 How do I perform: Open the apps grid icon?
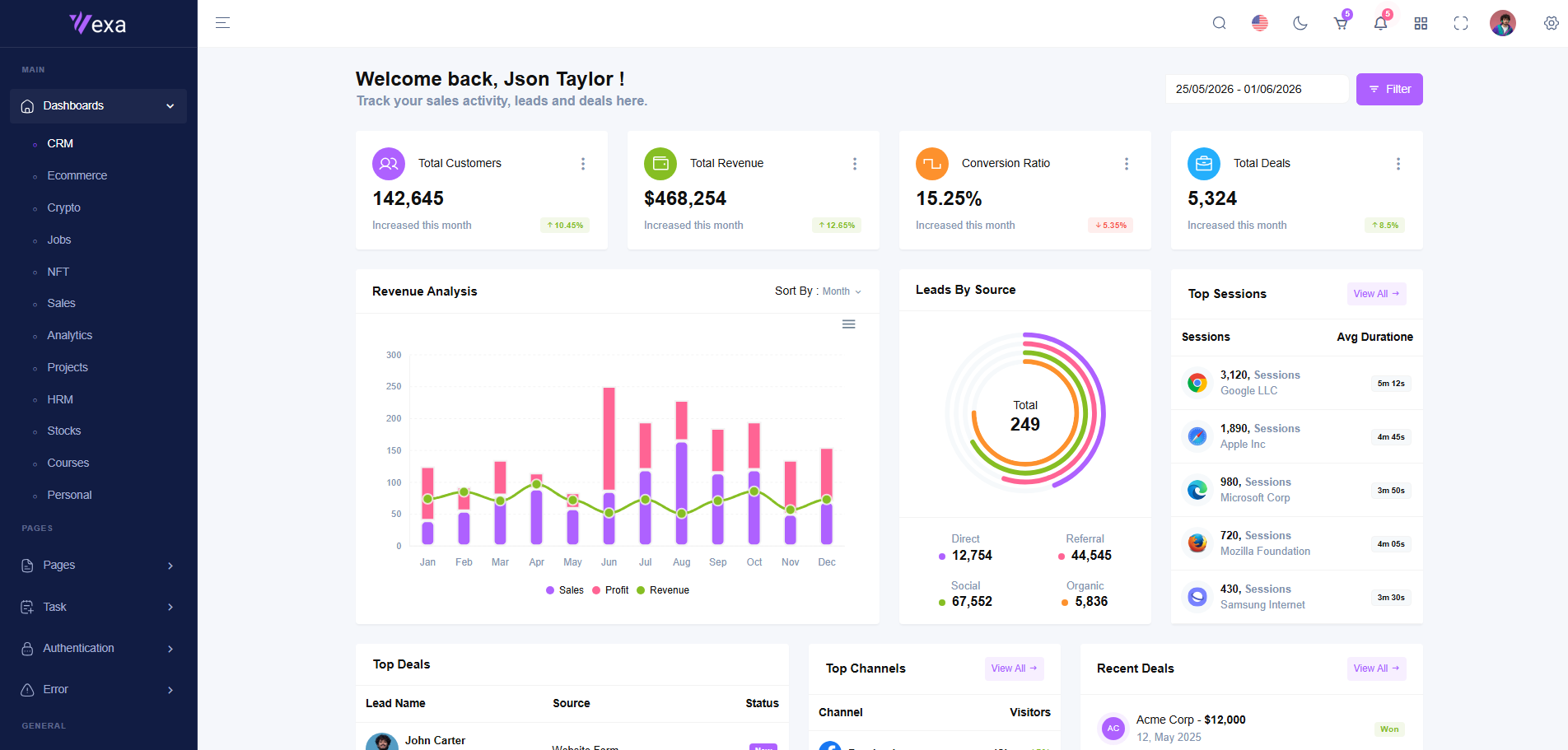1421,23
